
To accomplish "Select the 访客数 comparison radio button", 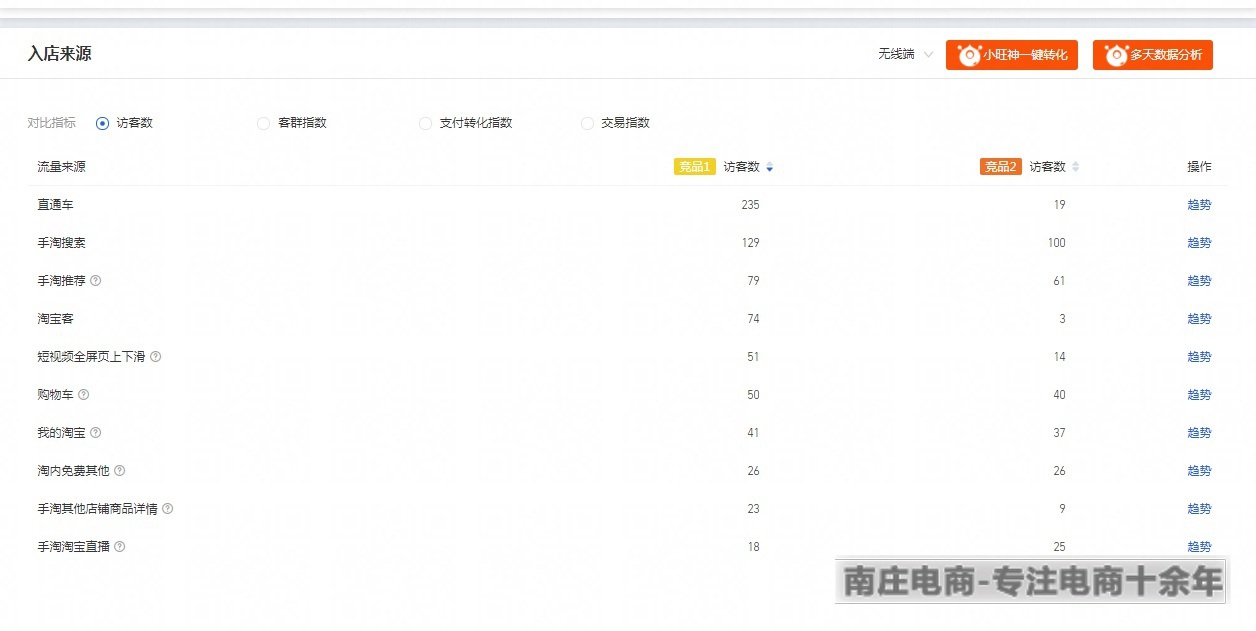I will (x=101, y=123).
